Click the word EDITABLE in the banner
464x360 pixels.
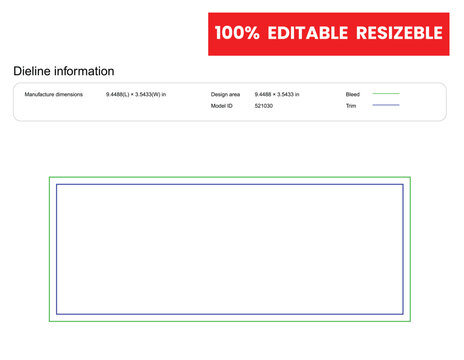308,33
